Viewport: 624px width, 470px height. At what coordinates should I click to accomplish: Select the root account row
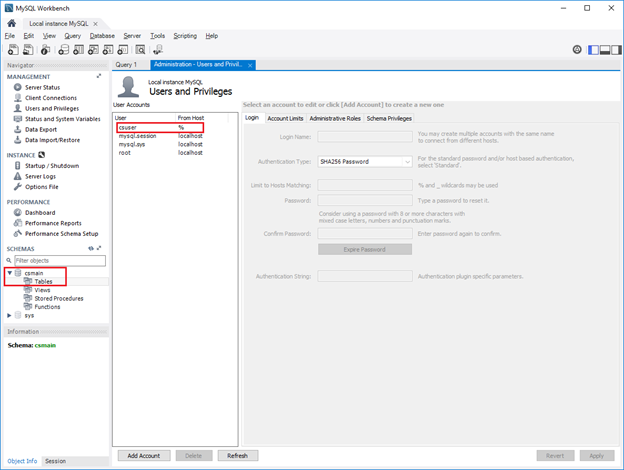160,153
